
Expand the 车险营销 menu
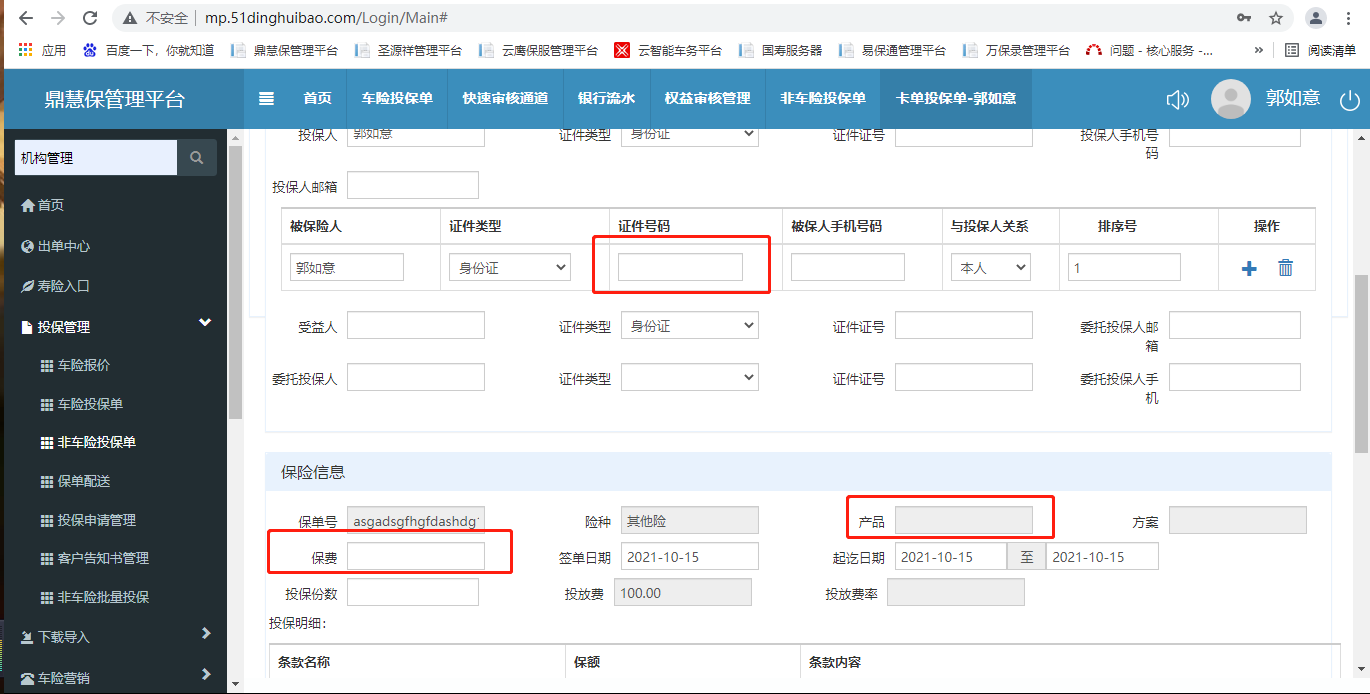(x=115, y=677)
